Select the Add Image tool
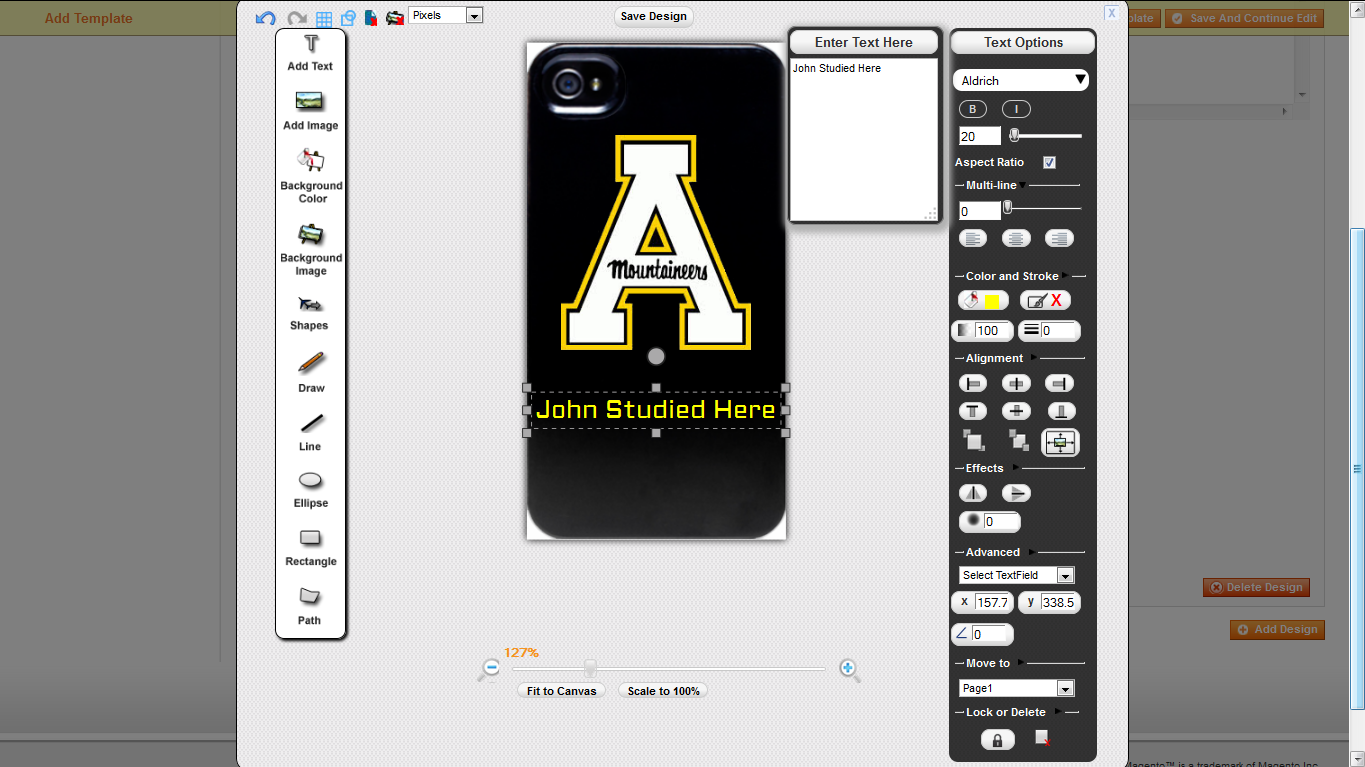 pos(310,111)
